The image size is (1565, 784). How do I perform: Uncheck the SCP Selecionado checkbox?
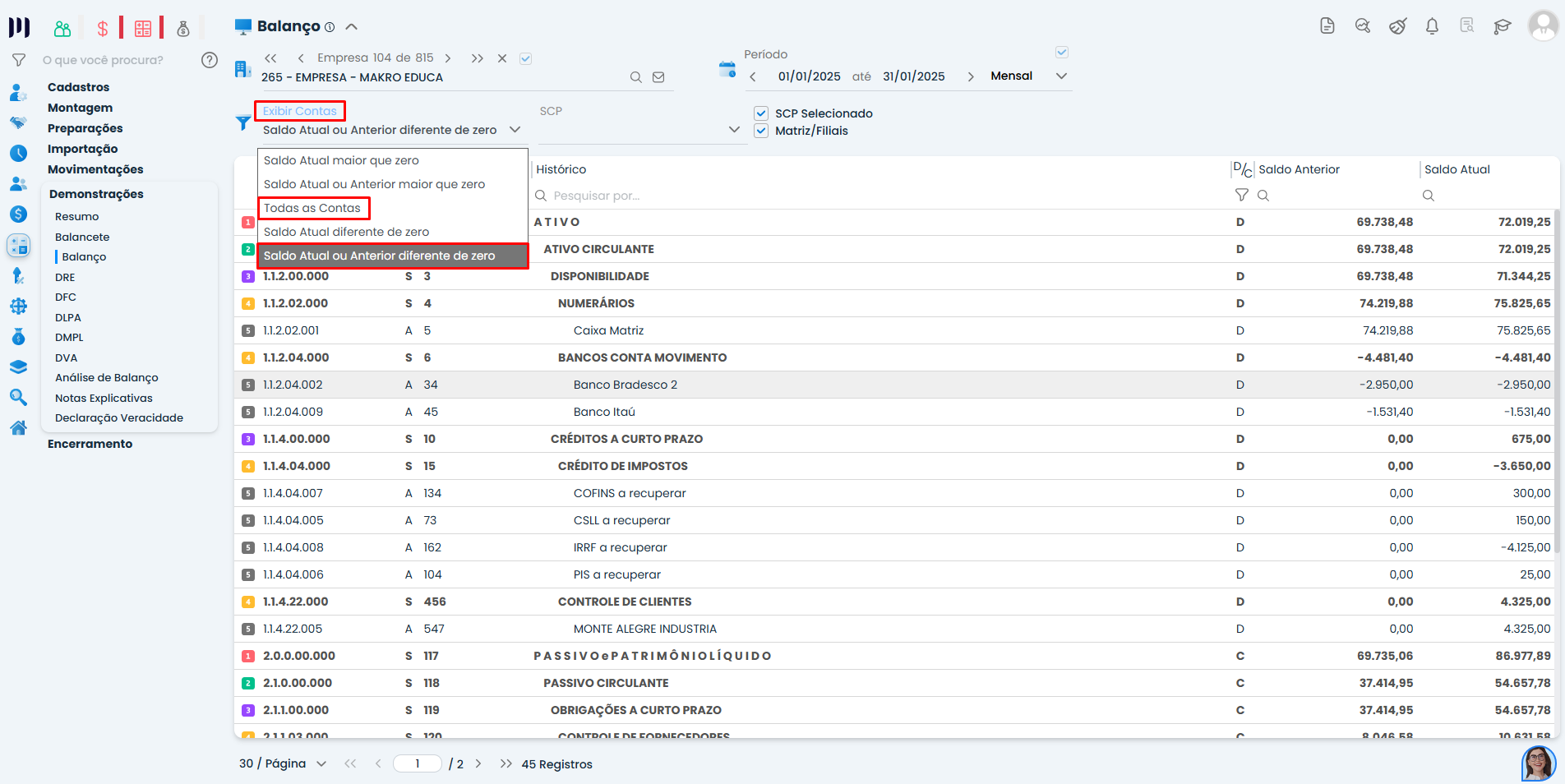click(x=761, y=113)
